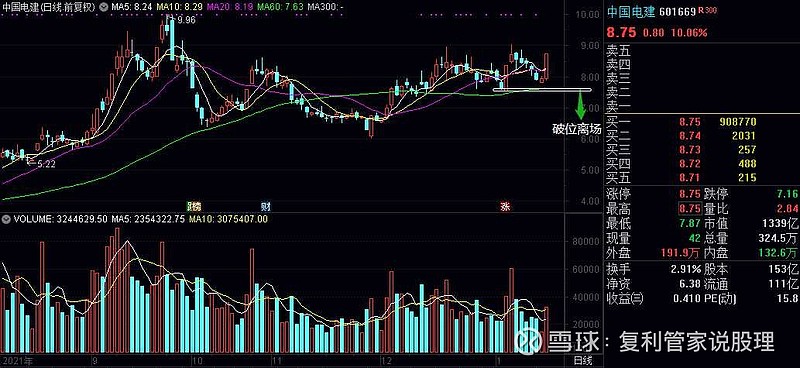This screenshot has height=368, width=800.
Task: Select the 日线 period label at chart corner
Action: pyautogui.click(x=583, y=361)
